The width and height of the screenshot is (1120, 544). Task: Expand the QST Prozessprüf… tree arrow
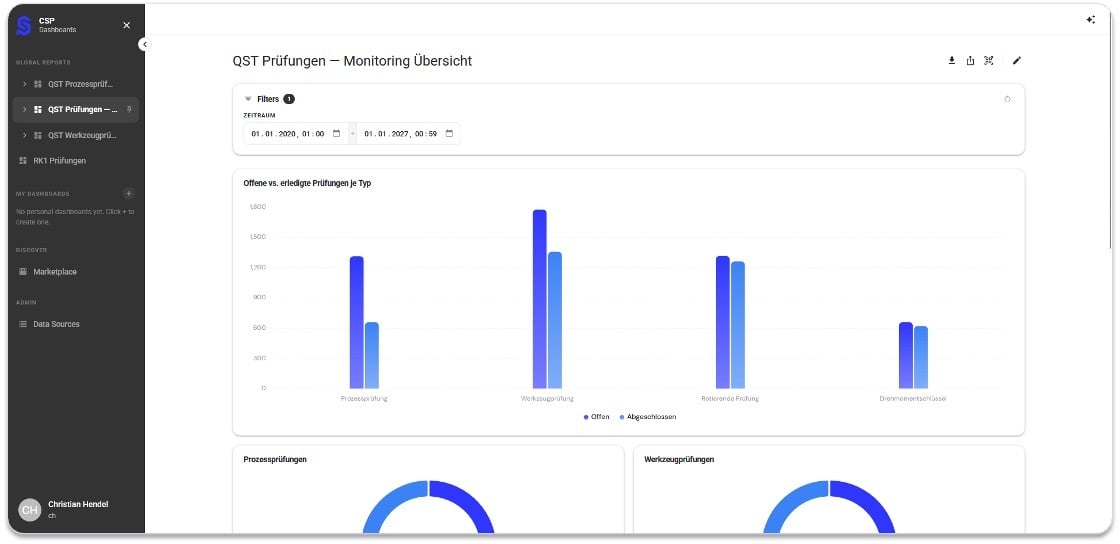(x=24, y=84)
